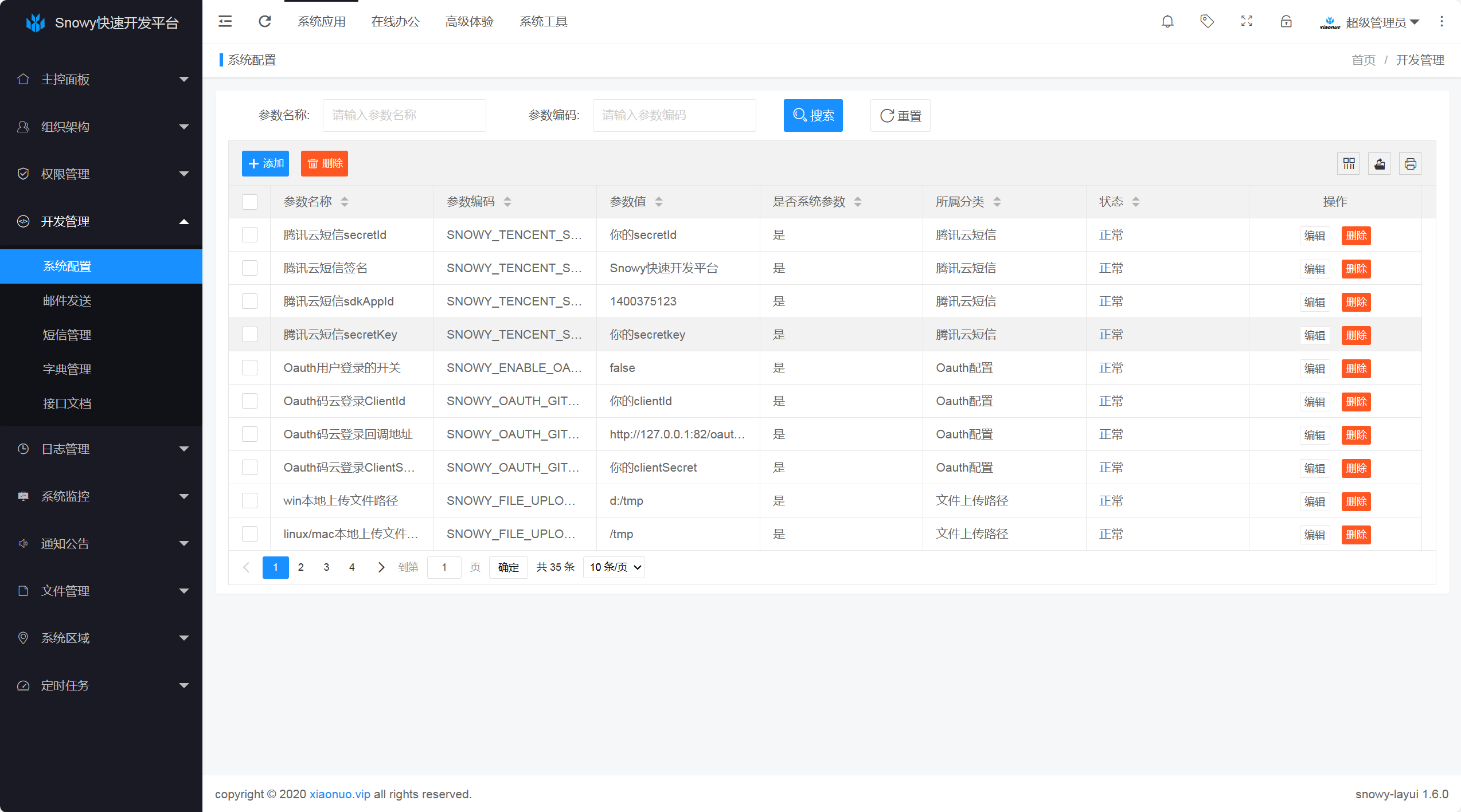Screen dimensions: 1461x812
Task: Click the blue 搜索 button
Action: pyautogui.click(x=813, y=116)
